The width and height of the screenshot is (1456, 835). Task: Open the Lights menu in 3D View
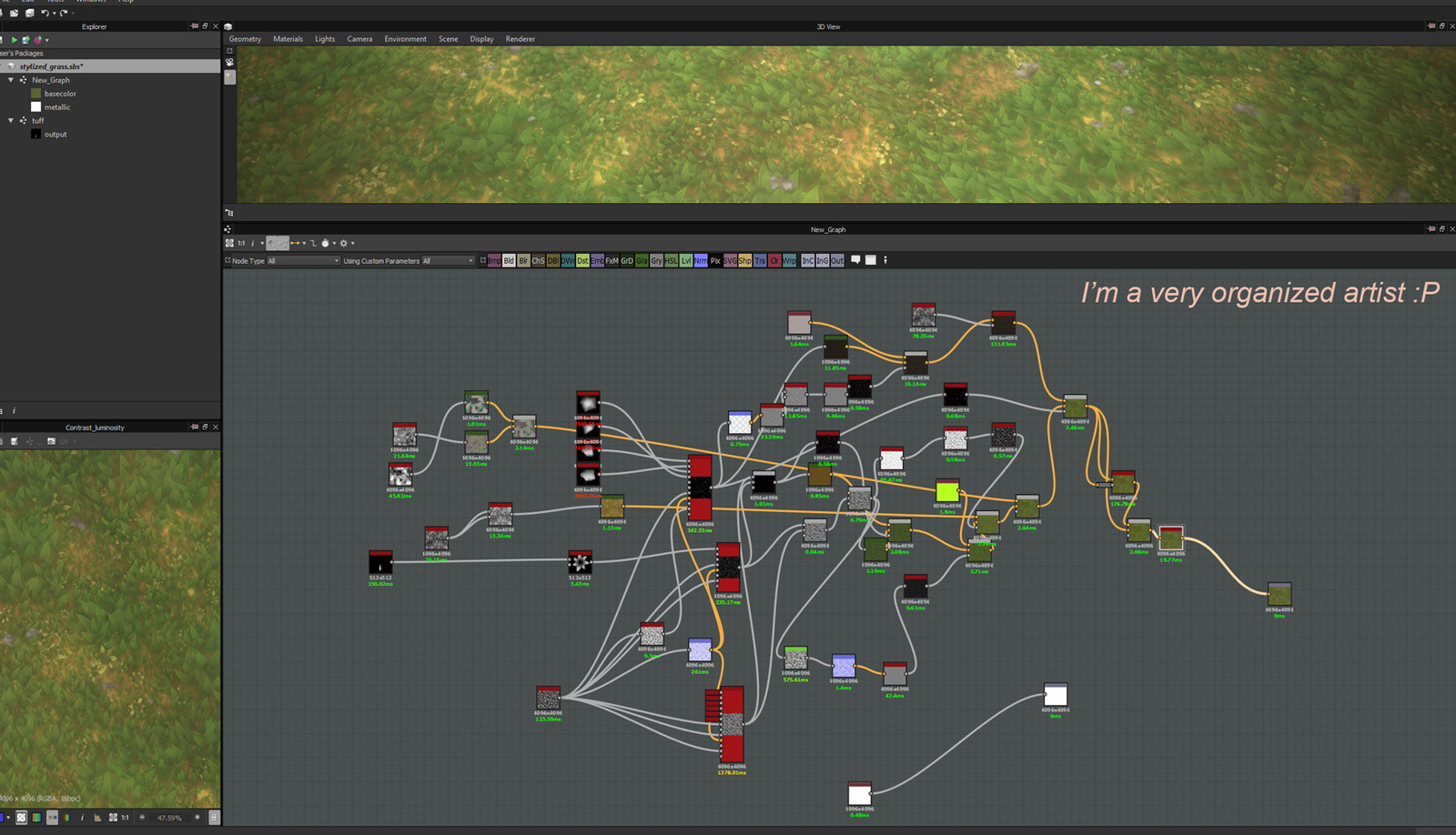[x=325, y=39]
